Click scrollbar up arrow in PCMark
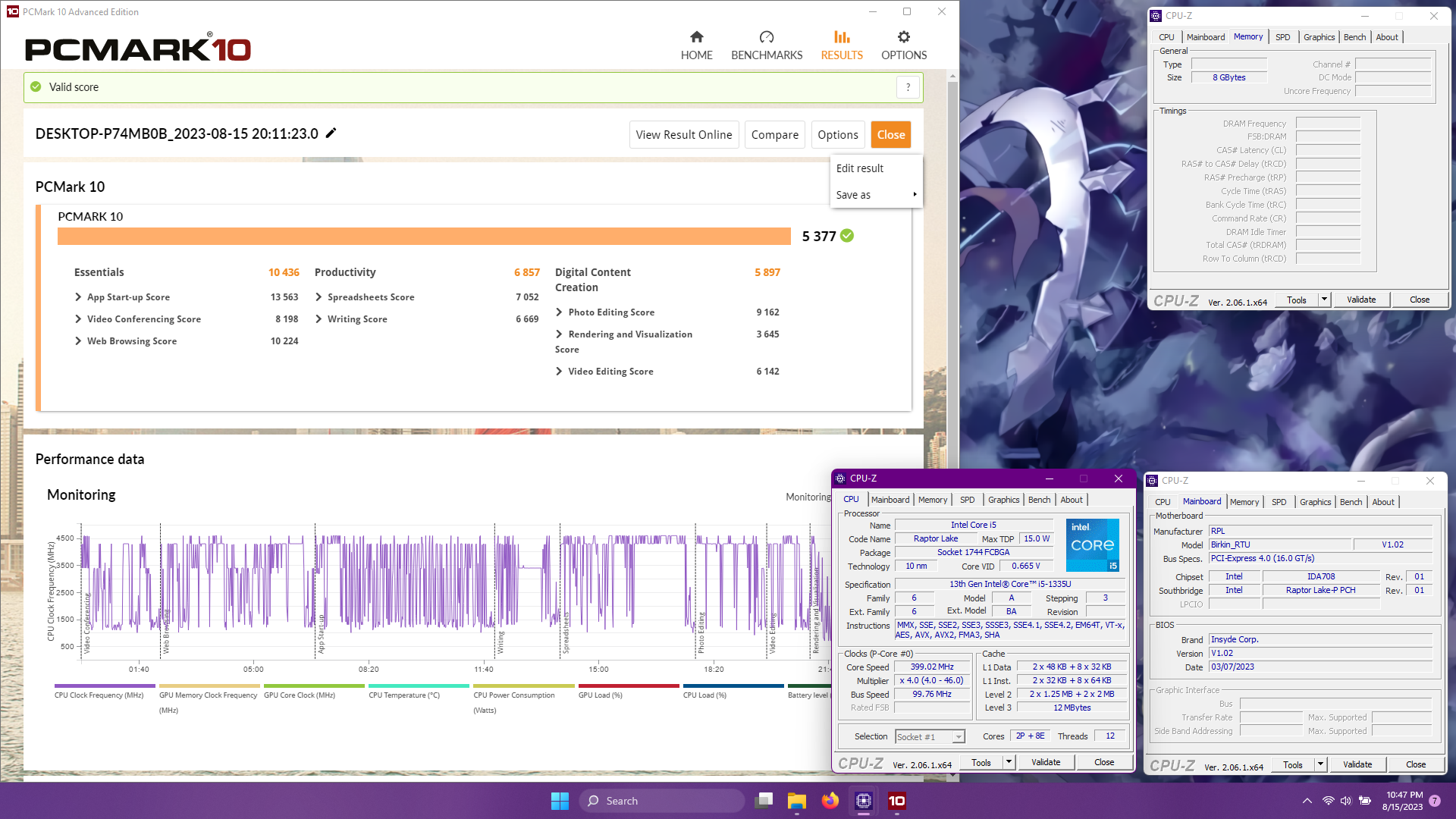The image size is (1456, 819). (x=953, y=76)
